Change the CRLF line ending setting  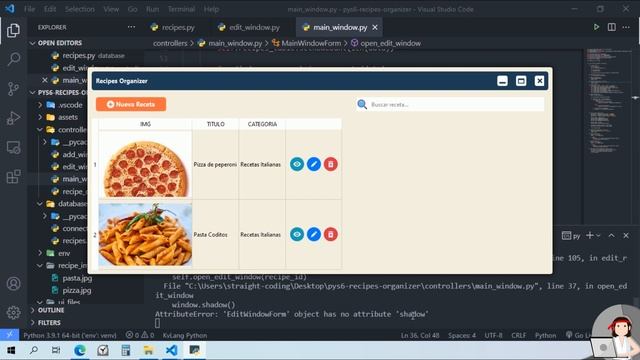pos(518,335)
